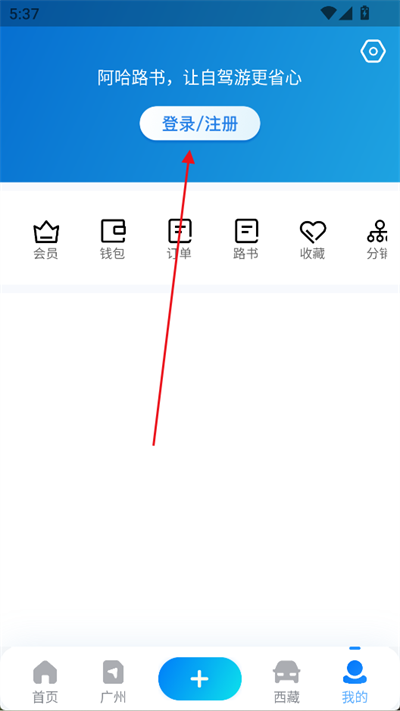Tap the battery status bar icon

click(x=365, y=13)
